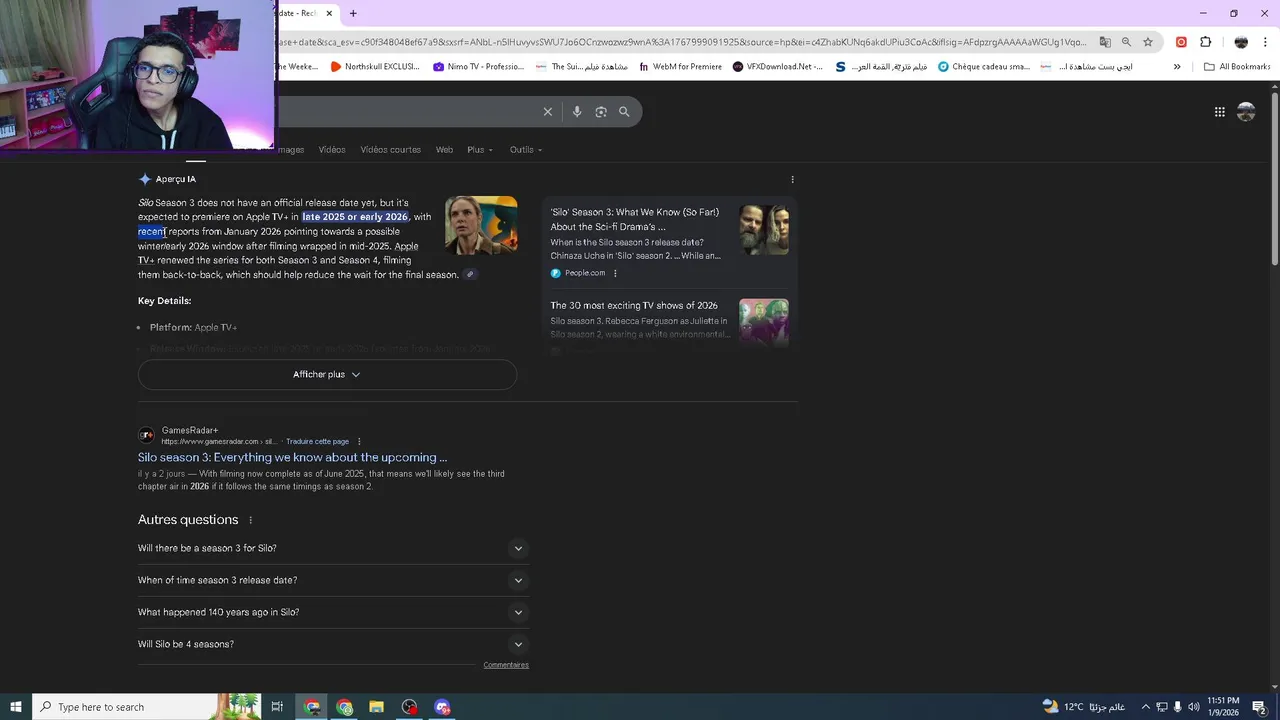Screen dimensions: 1280x720
Task: Open the All Bookmarks folder
Action: (x=1237, y=67)
